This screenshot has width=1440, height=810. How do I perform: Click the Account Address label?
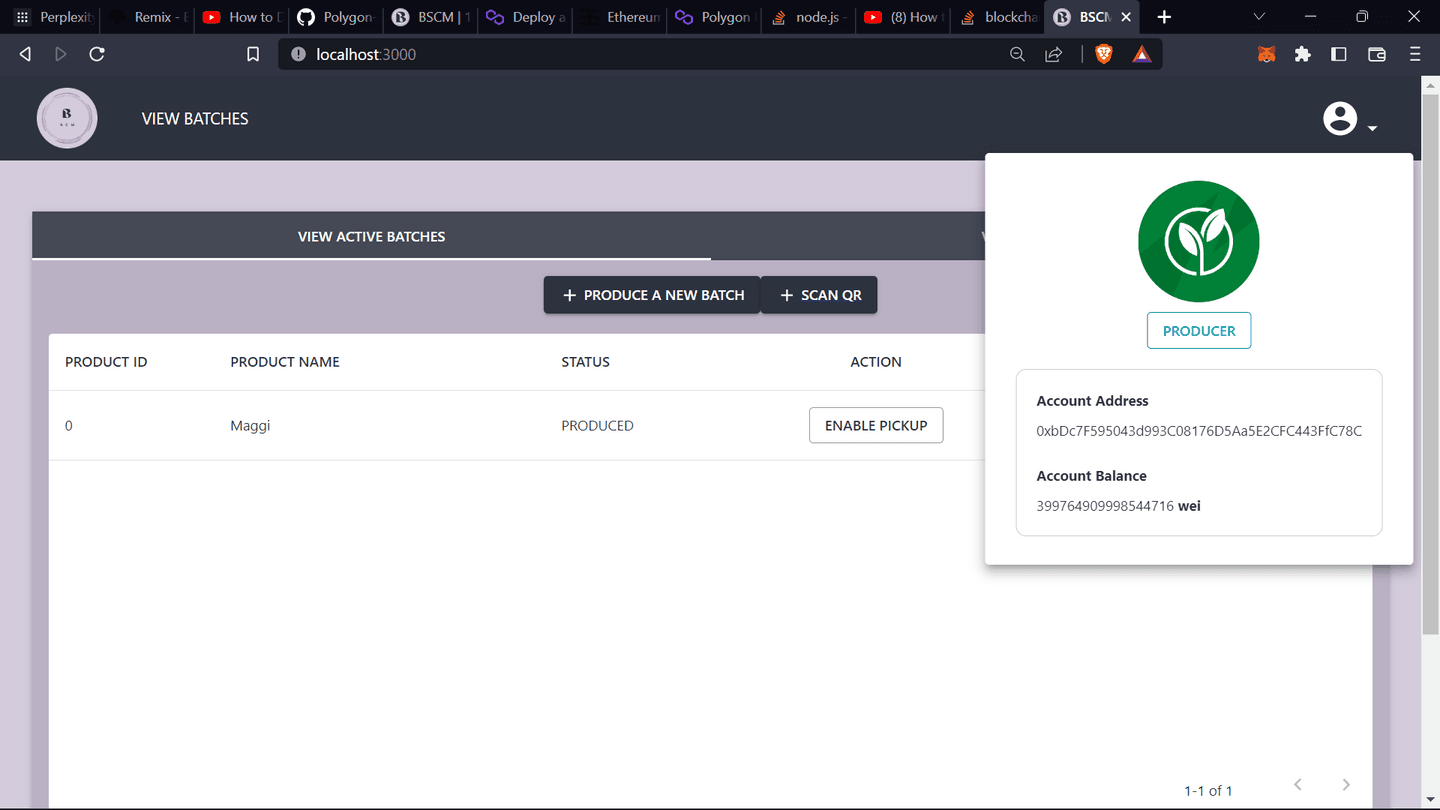(x=1092, y=401)
